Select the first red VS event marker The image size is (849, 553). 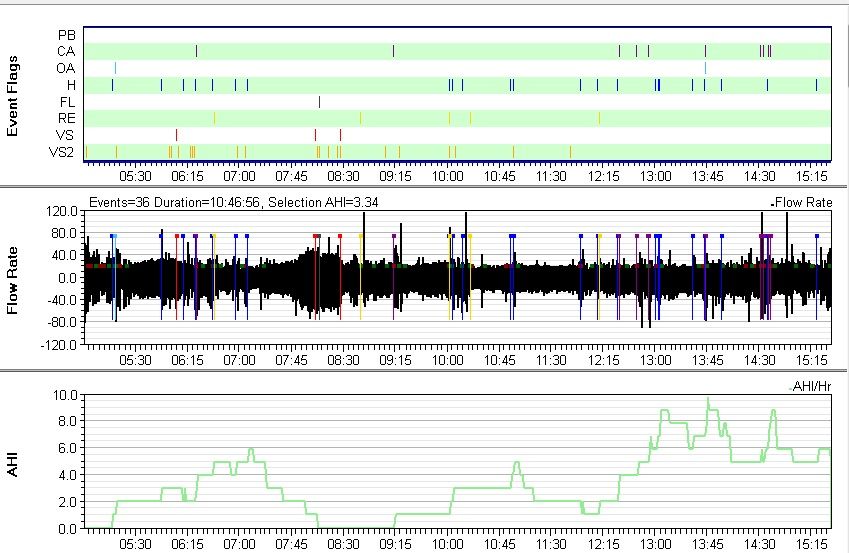point(176,135)
